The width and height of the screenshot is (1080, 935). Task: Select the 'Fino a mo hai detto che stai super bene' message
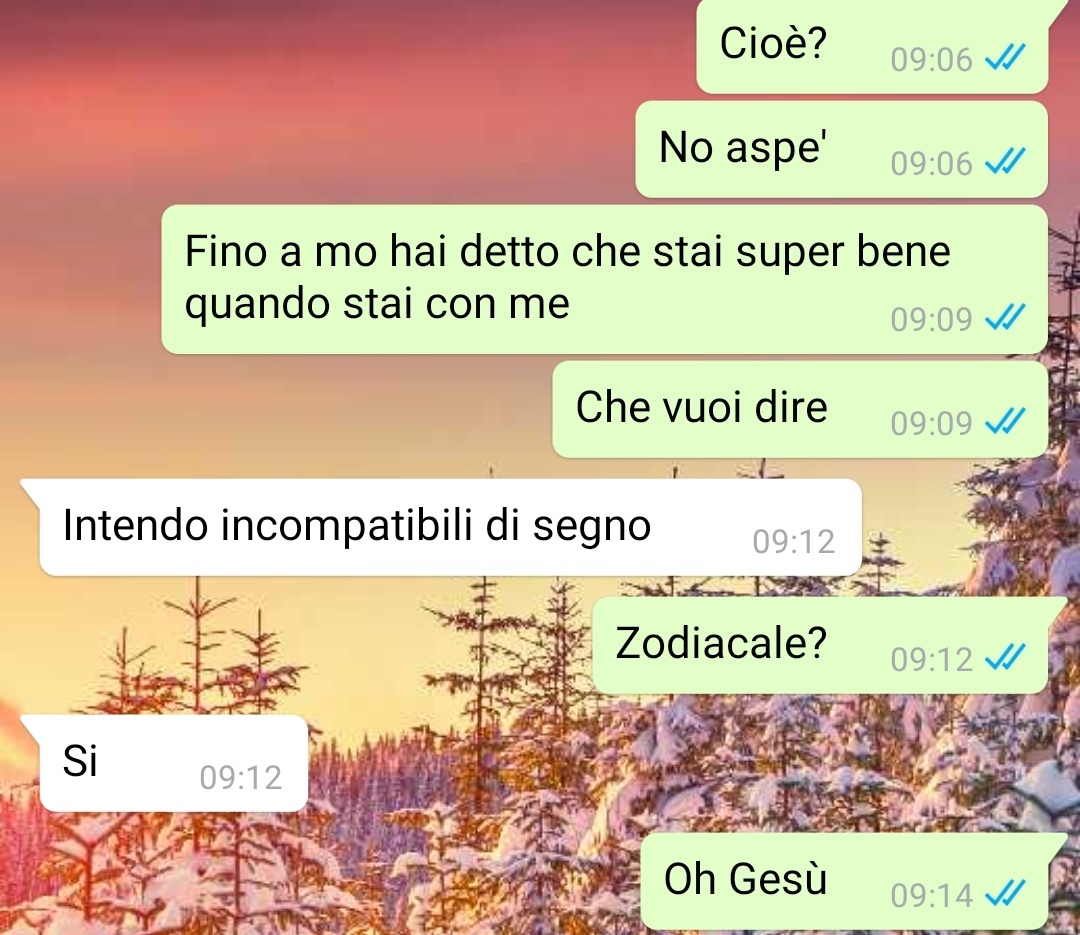point(605,279)
